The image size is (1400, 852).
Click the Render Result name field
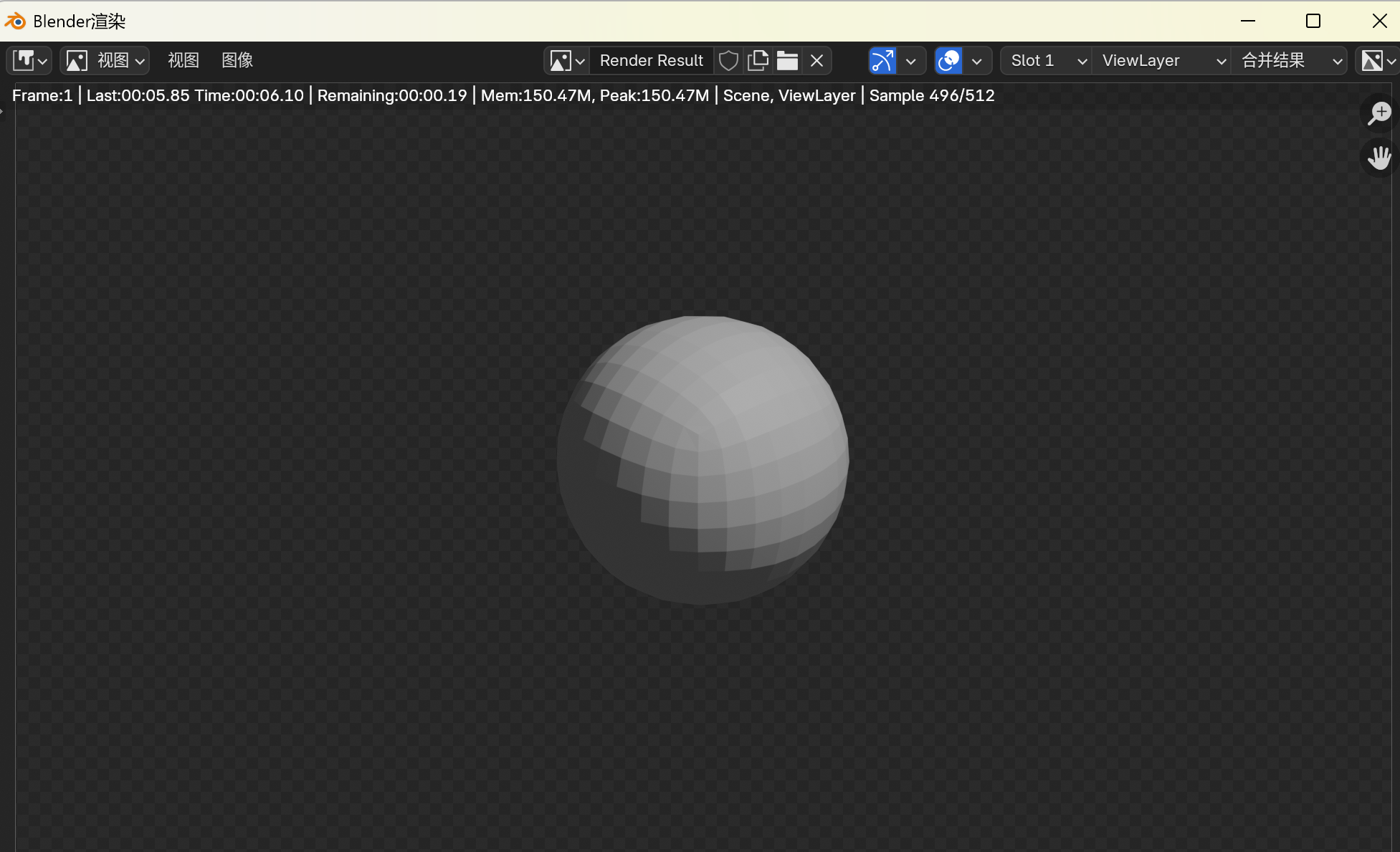tap(651, 61)
